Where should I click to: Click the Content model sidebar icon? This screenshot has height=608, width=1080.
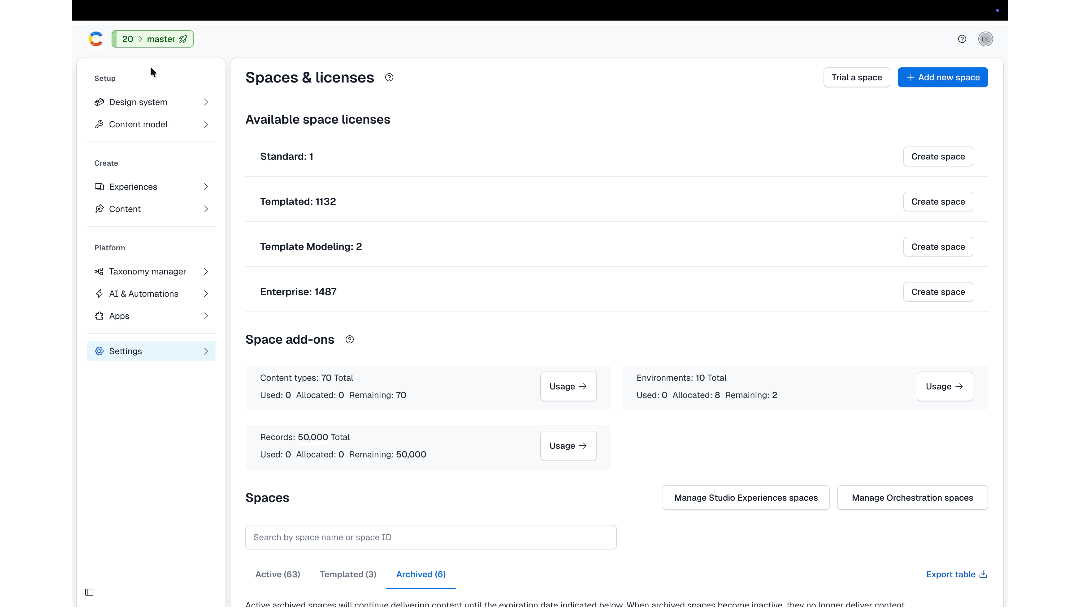pyautogui.click(x=99, y=125)
